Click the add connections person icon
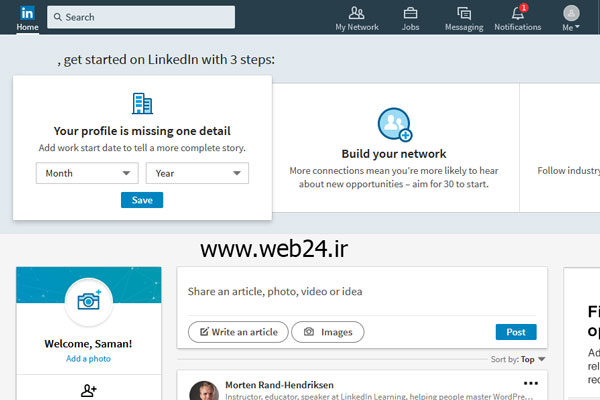 click(x=89, y=390)
